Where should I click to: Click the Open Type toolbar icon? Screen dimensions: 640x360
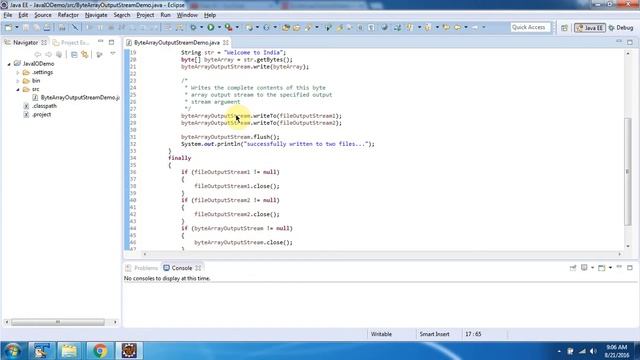pos(286,27)
